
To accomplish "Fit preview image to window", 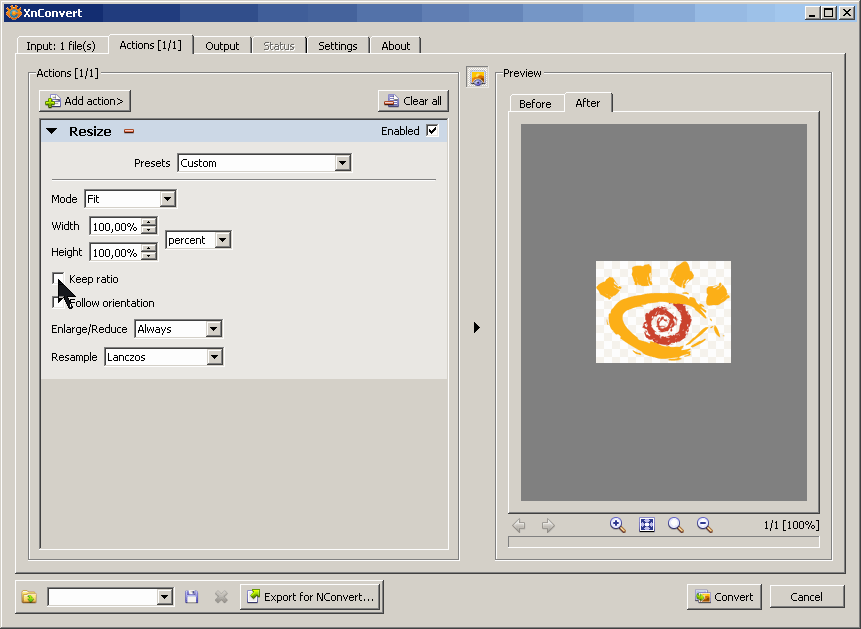I will click(x=647, y=525).
